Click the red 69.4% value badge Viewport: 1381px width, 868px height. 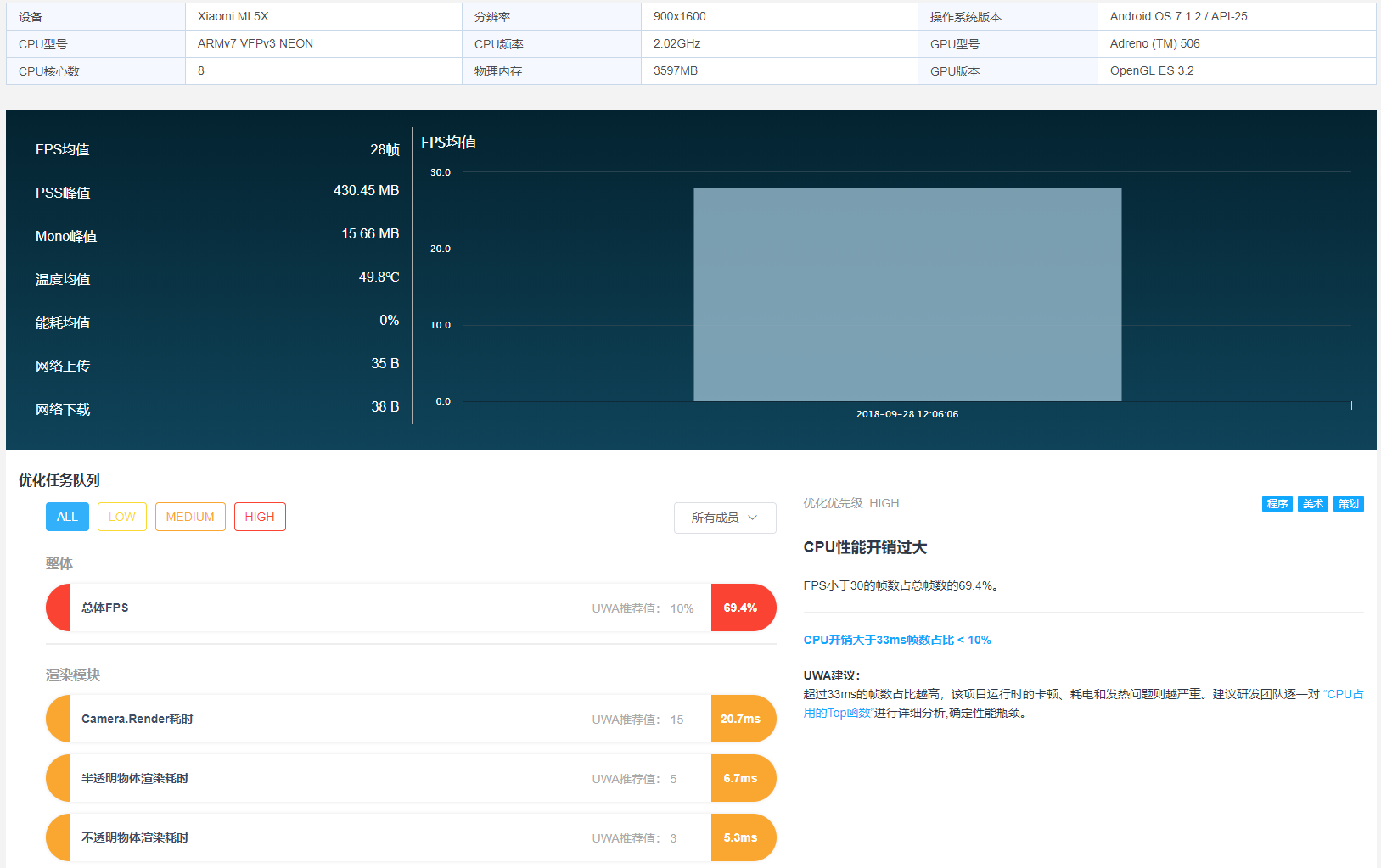pos(741,608)
